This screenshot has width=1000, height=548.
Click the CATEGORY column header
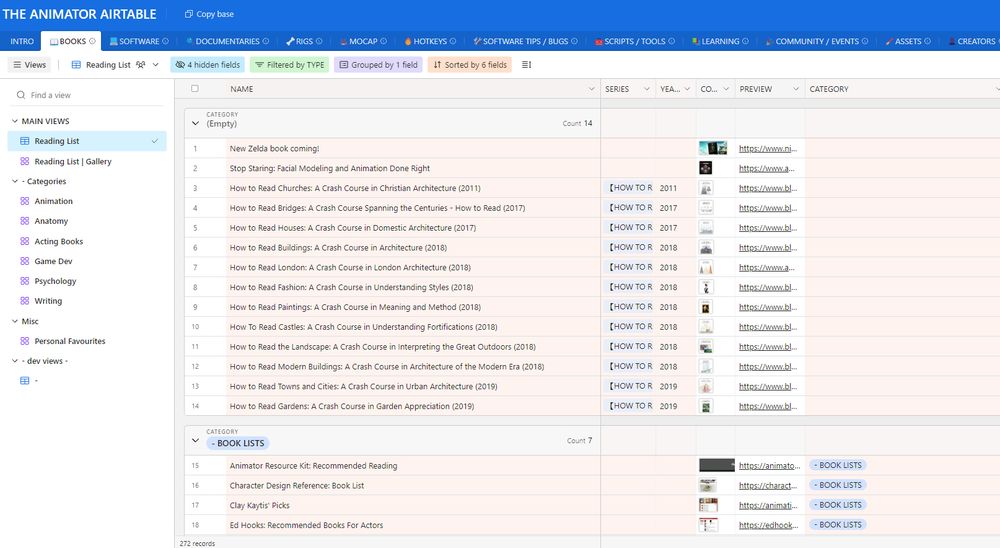(902, 89)
